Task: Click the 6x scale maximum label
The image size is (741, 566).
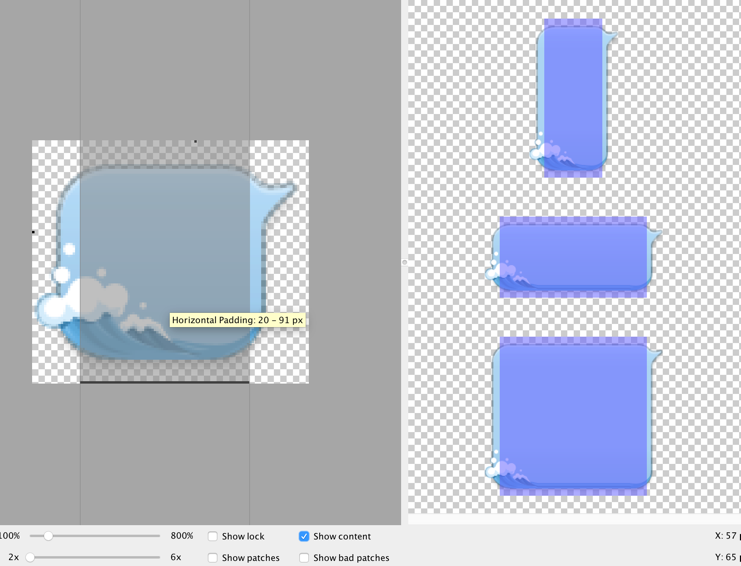Action: 176,557
